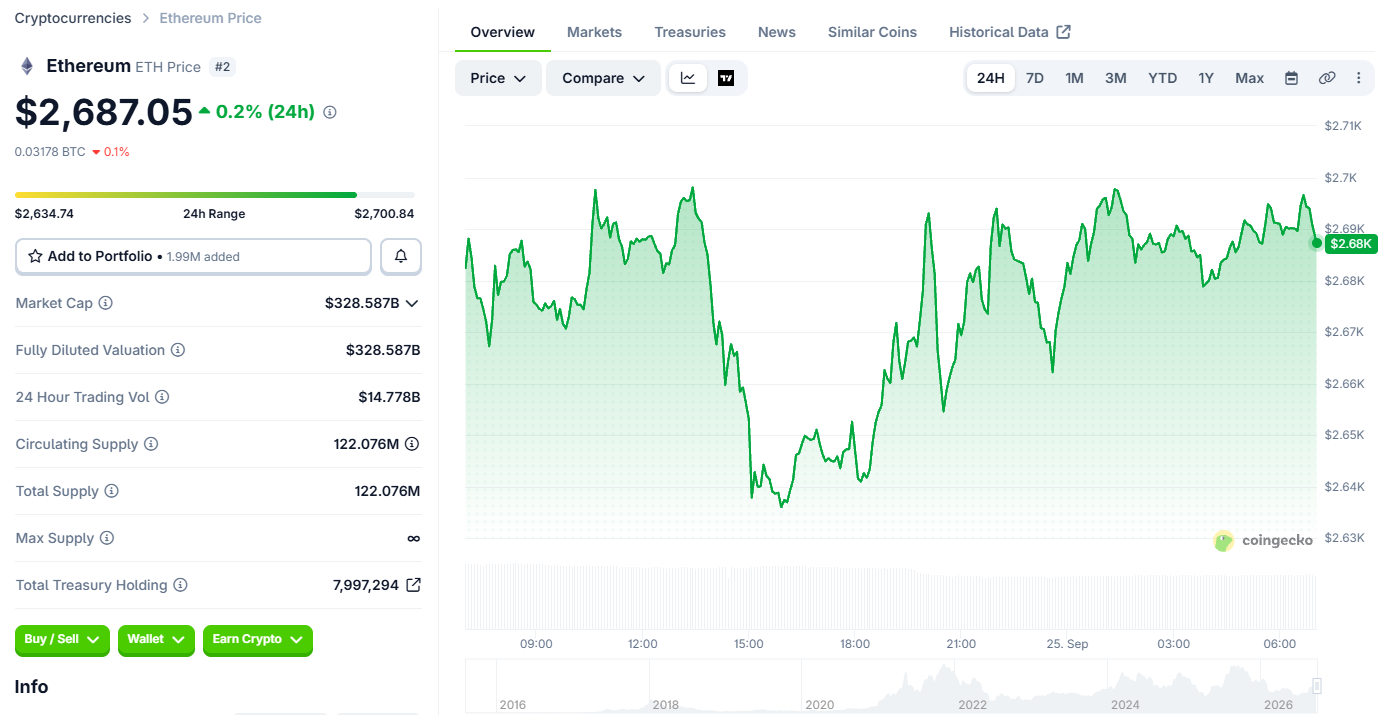The height and width of the screenshot is (715, 1387).
Task: Switch to TradingView chart view
Action: point(726,78)
